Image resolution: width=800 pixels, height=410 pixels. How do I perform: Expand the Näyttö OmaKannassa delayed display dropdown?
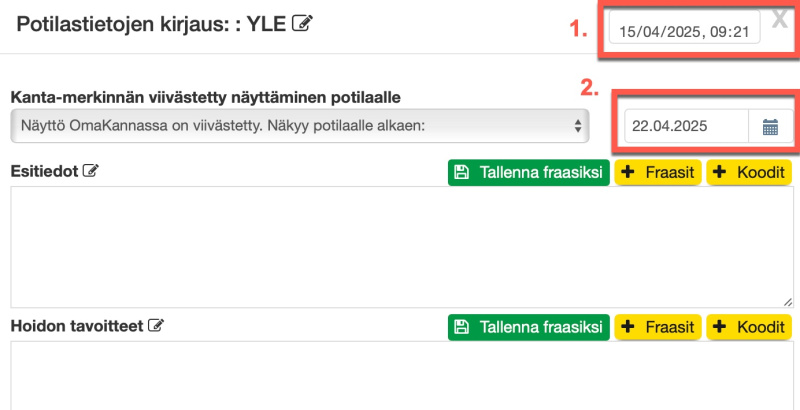point(299,126)
